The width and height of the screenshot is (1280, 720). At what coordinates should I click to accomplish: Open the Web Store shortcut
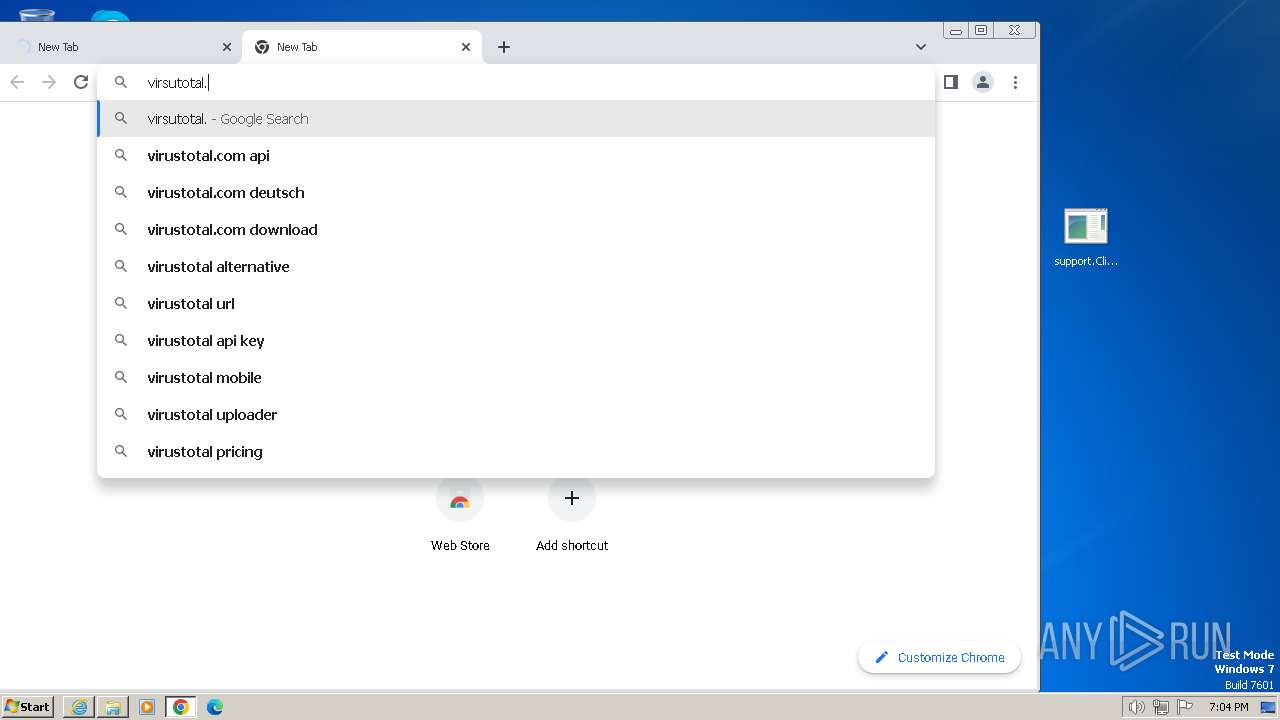pyautogui.click(x=460, y=514)
